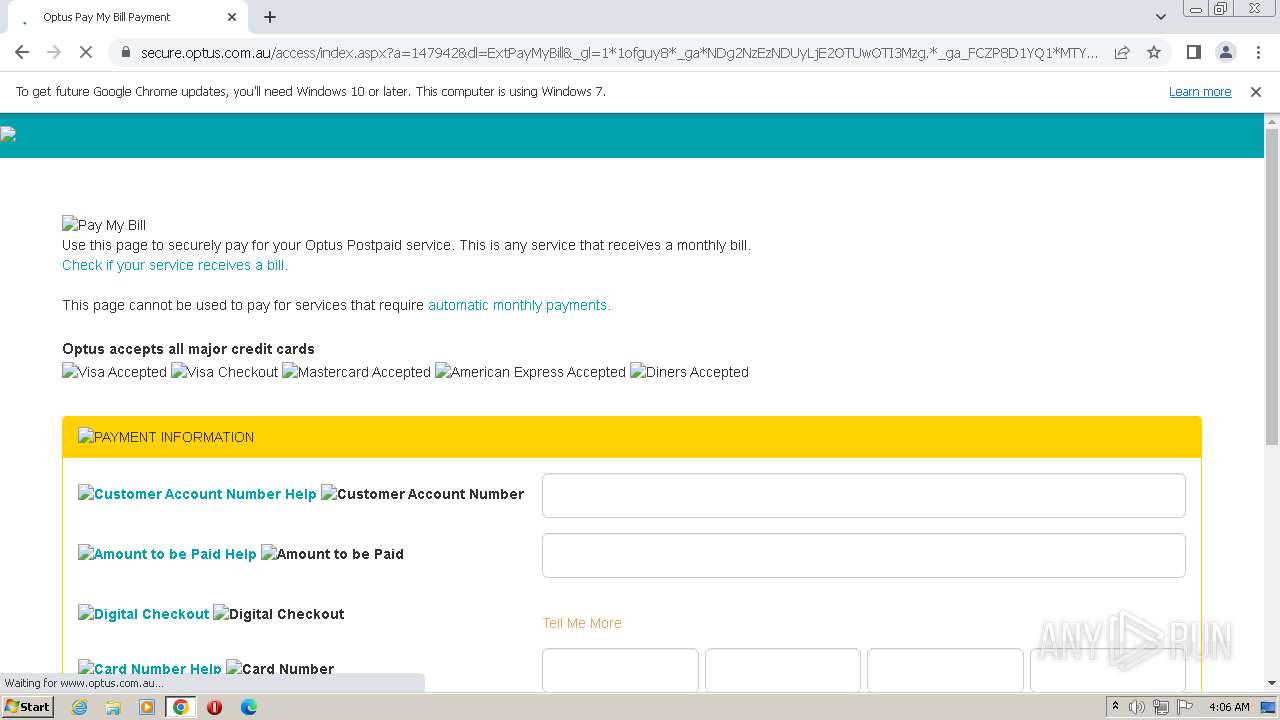Click the scrollbar down arrow
The height and width of the screenshot is (720, 1280).
(1272, 683)
